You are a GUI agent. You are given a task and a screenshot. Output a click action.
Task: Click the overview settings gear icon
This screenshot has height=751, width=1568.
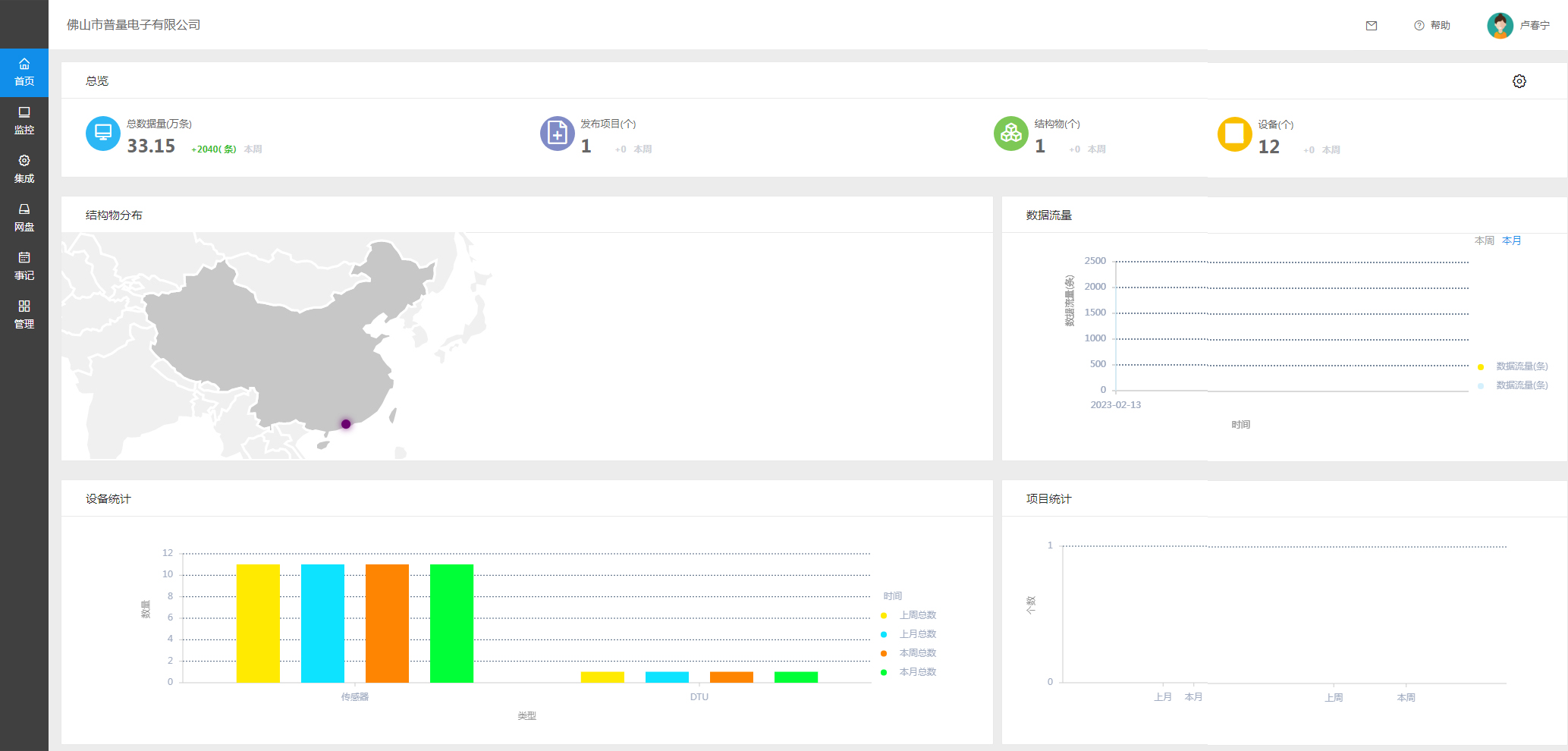tap(1519, 81)
